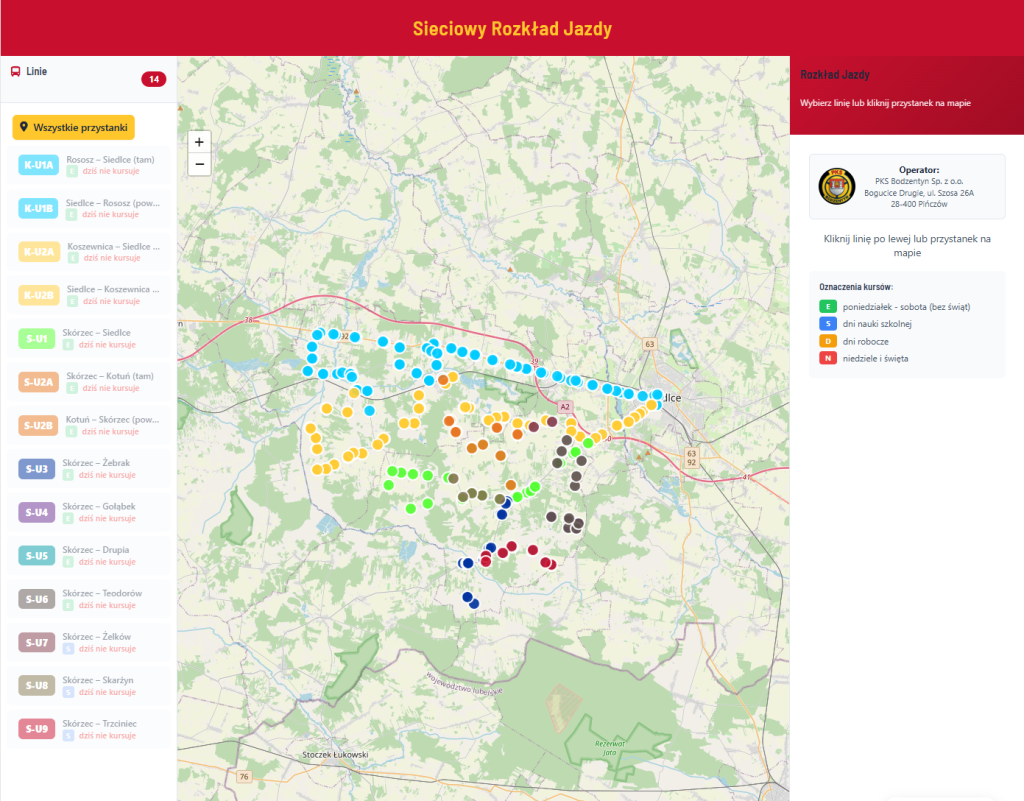Click the blue S legend badge
This screenshot has height=801, width=1024.
827,324
